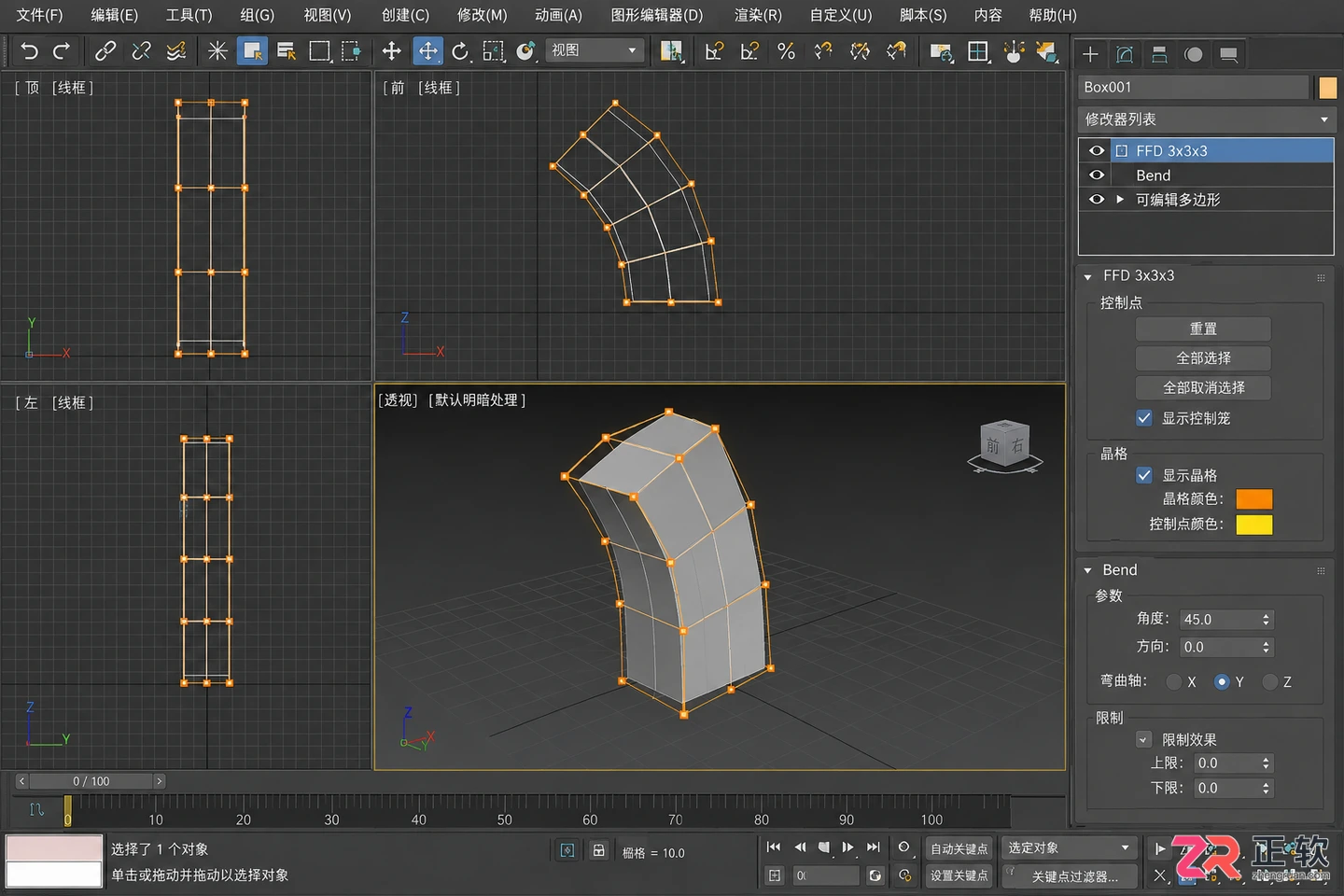Screen dimensions: 1344x896
Task: Activate the Select and Move tool
Action: [x=428, y=51]
